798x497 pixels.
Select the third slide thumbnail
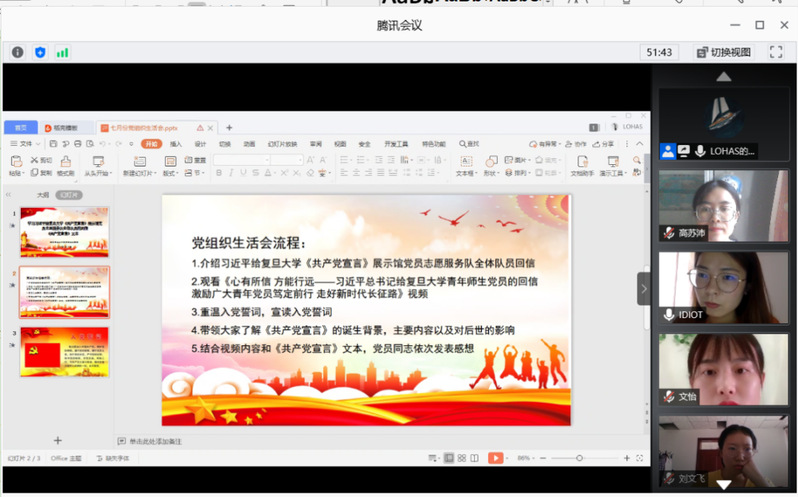point(51,351)
